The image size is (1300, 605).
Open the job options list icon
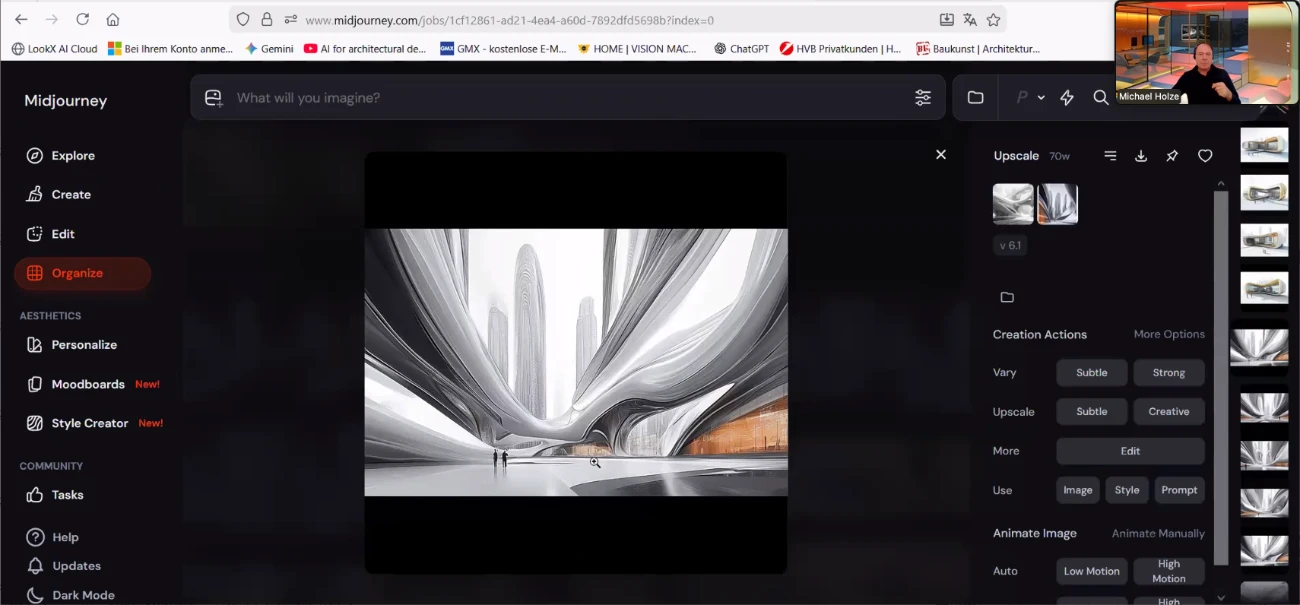[x=1110, y=156]
